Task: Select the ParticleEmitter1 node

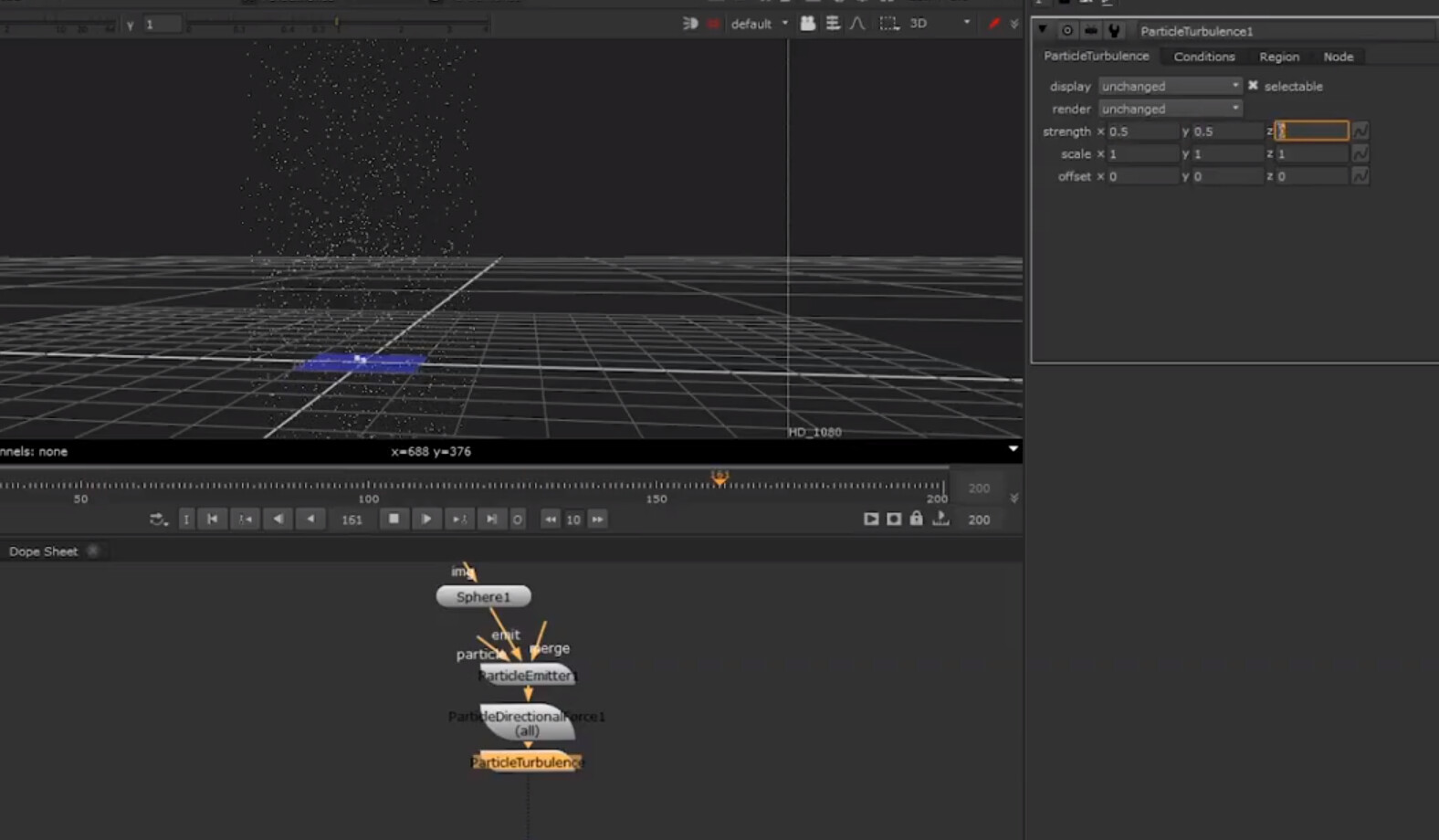Action: (x=528, y=676)
